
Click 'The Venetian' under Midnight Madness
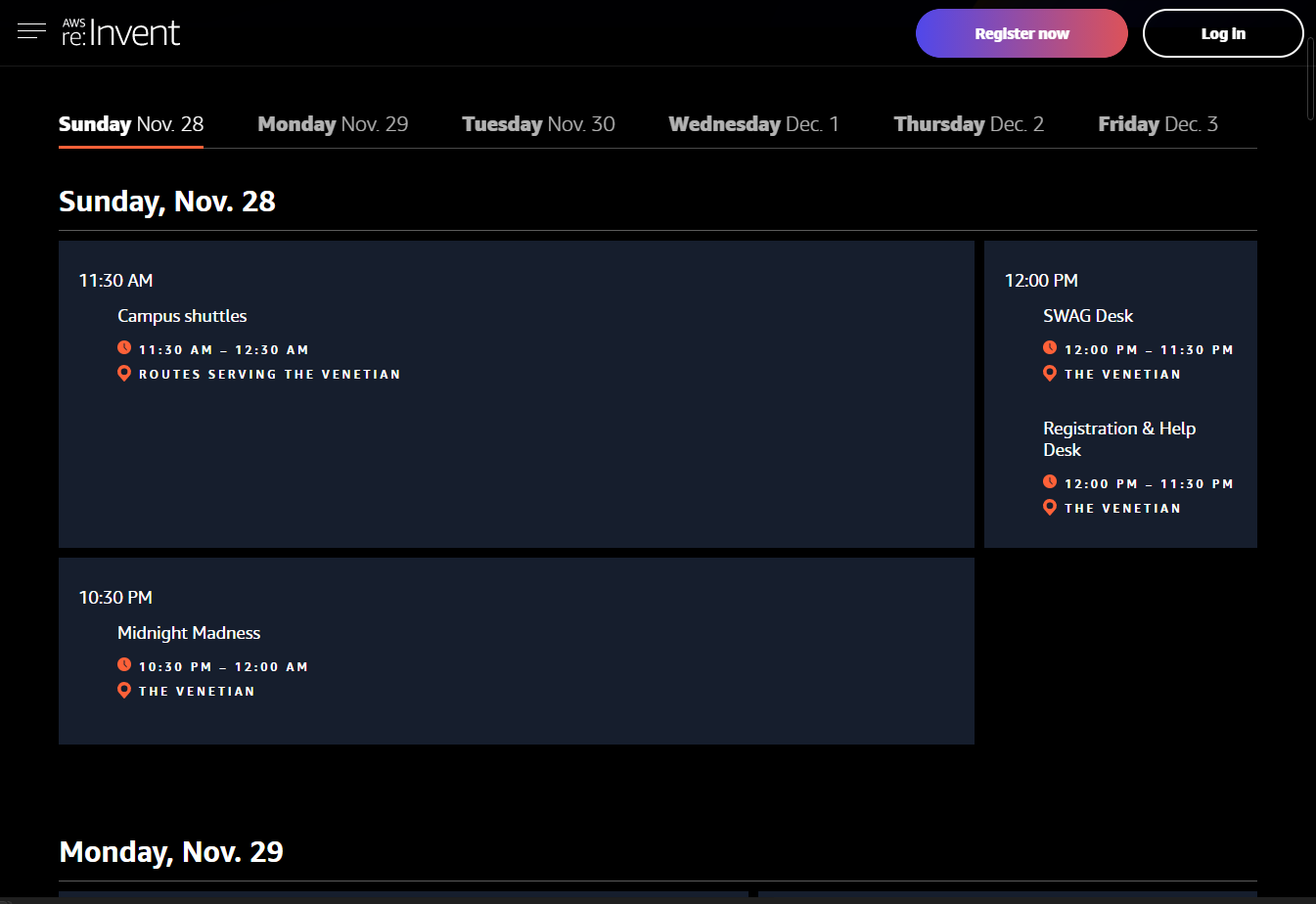197,692
